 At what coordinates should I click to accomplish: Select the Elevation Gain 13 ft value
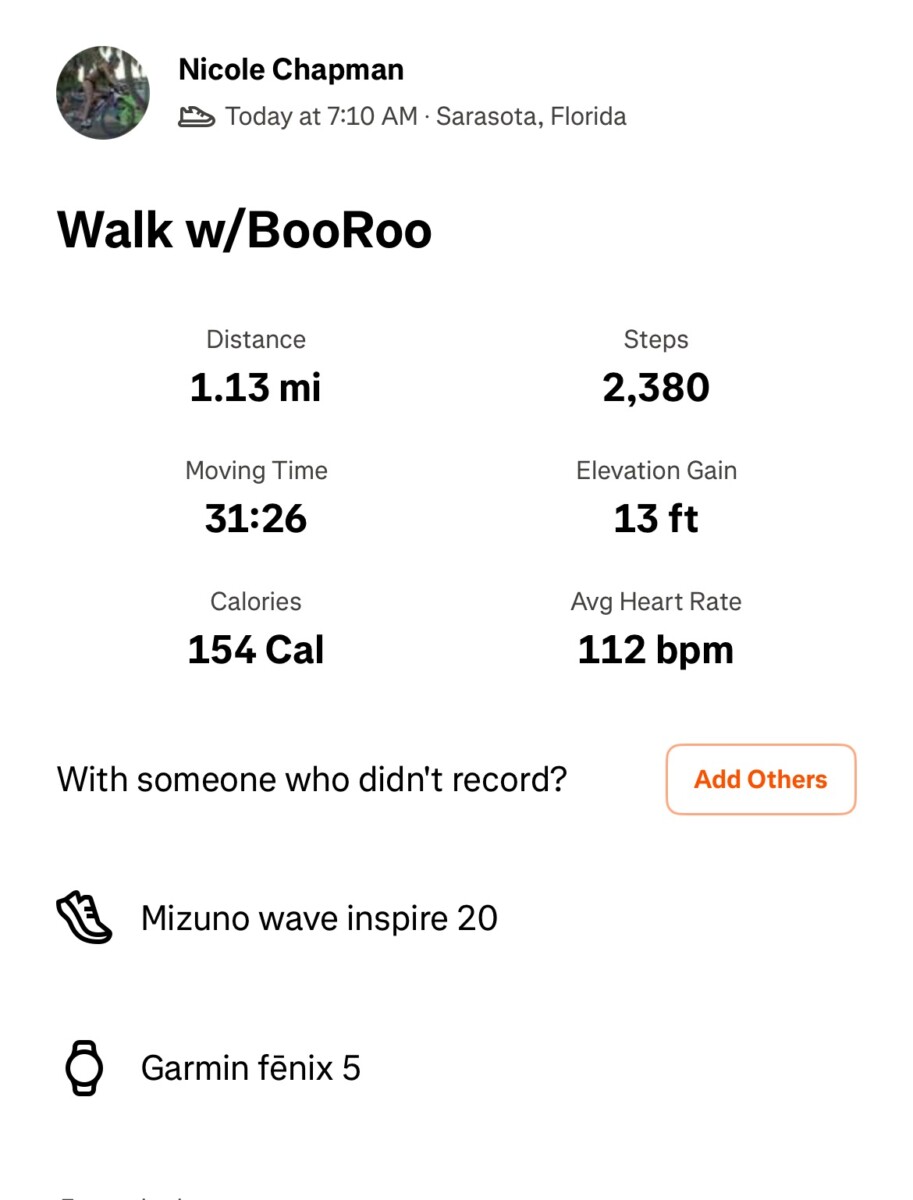coord(656,518)
